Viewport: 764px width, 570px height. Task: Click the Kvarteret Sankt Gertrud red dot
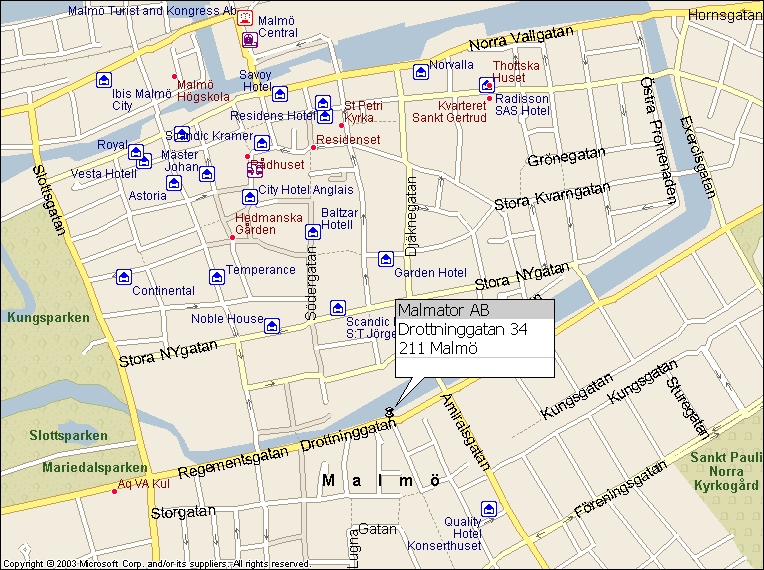coord(490,98)
